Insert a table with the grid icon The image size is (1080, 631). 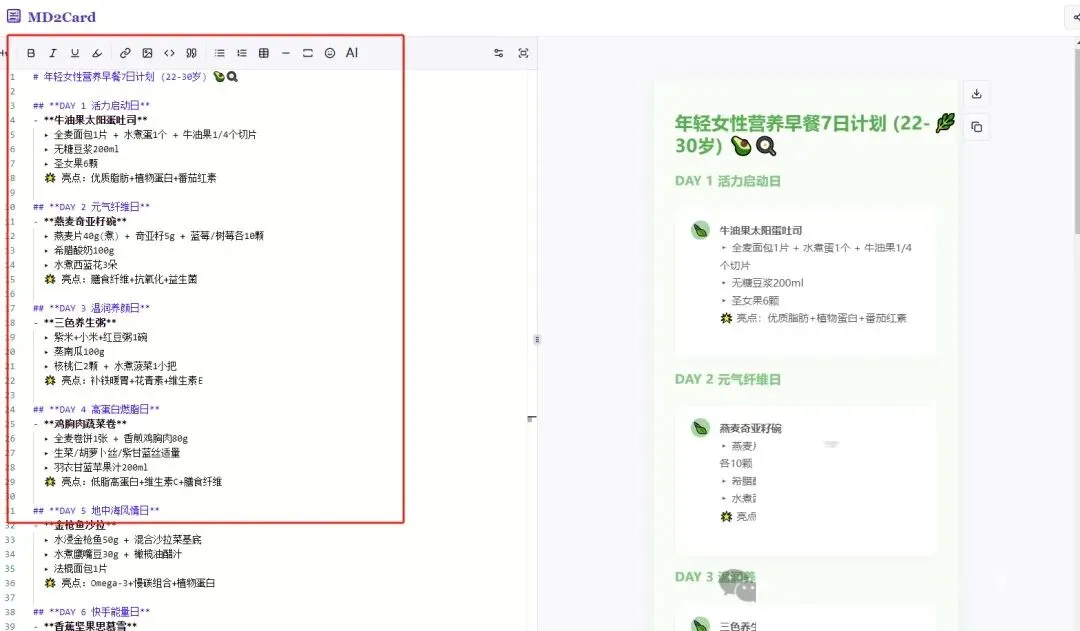tap(264, 53)
